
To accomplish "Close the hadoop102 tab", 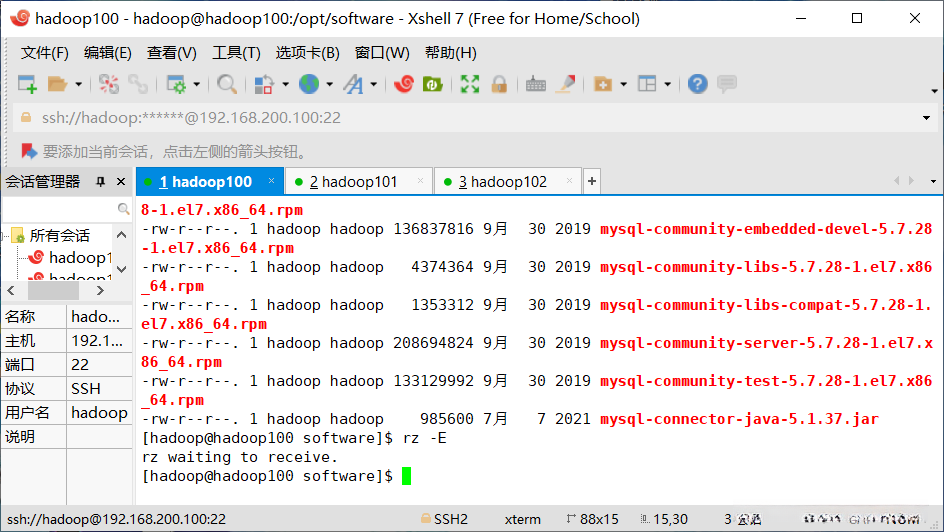I will click(569, 181).
